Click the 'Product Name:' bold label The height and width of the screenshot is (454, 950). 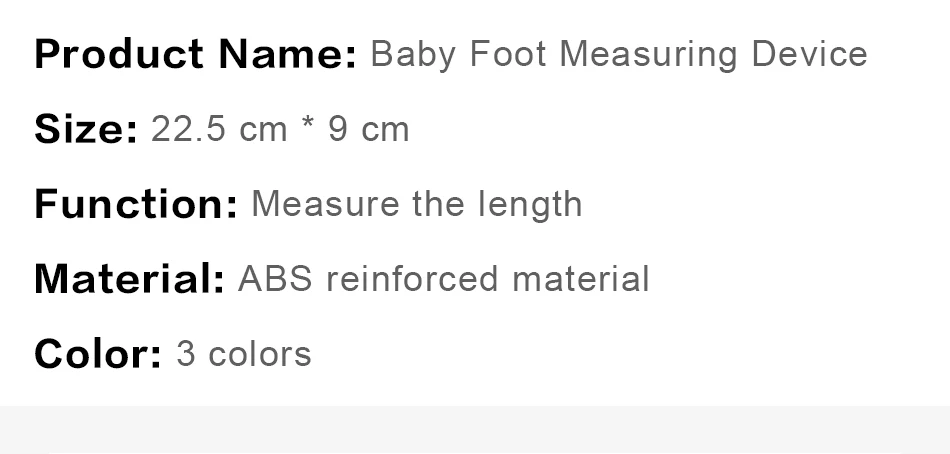195,54
